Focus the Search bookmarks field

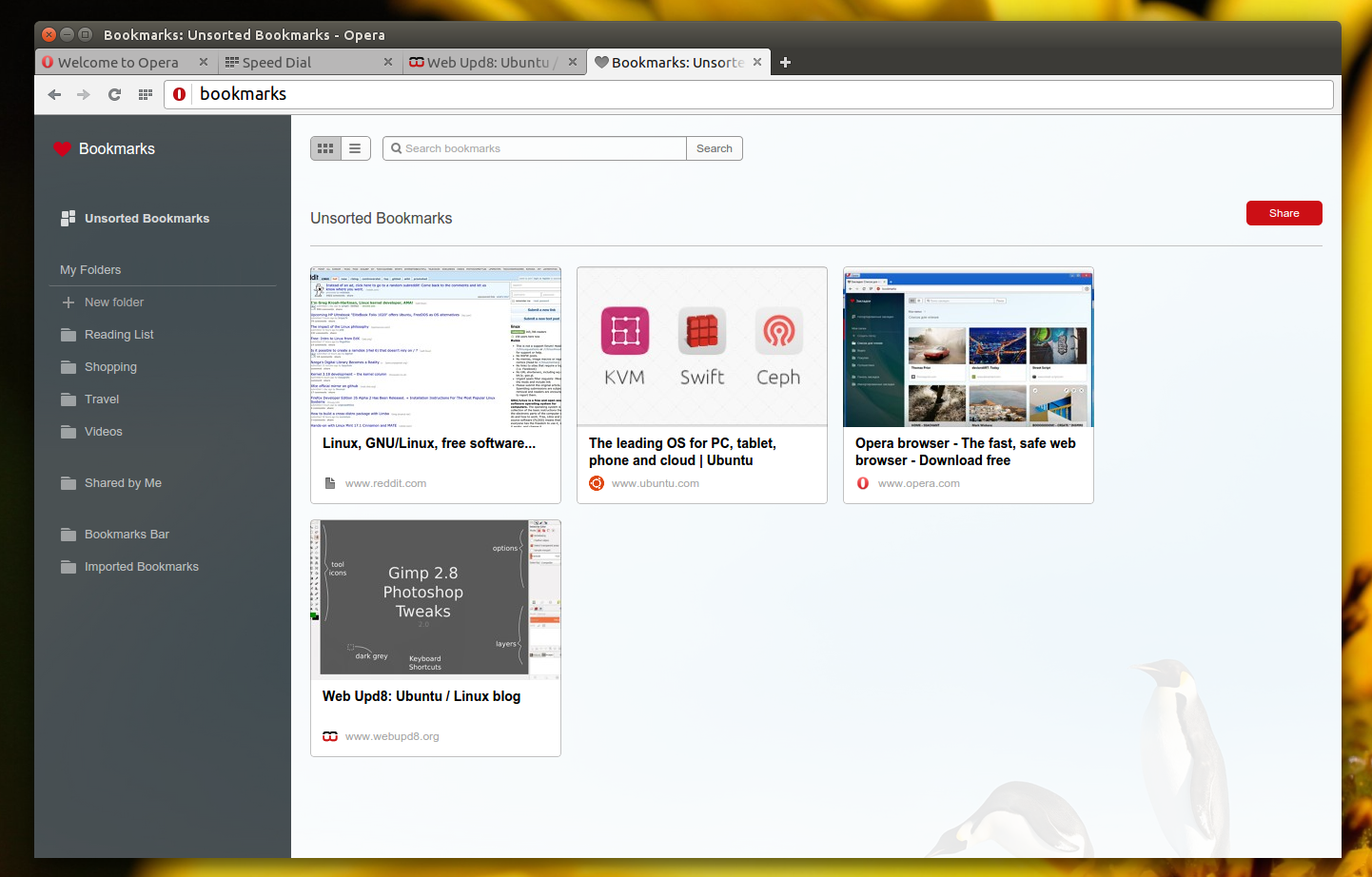pyautogui.click(x=535, y=148)
